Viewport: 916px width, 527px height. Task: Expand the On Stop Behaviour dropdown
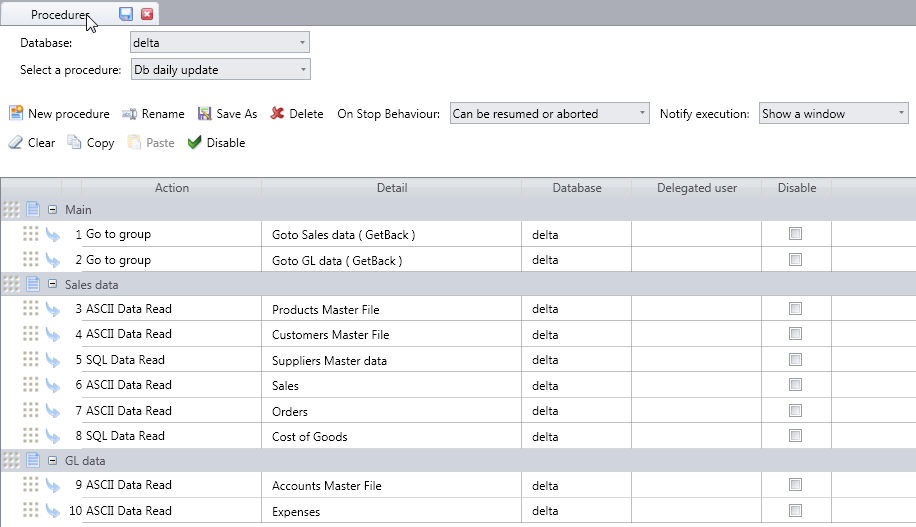pos(549,114)
